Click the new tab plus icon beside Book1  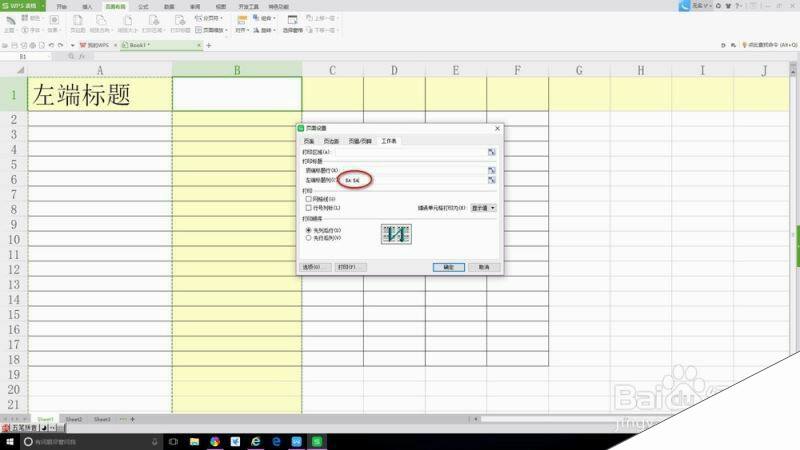(210, 46)
